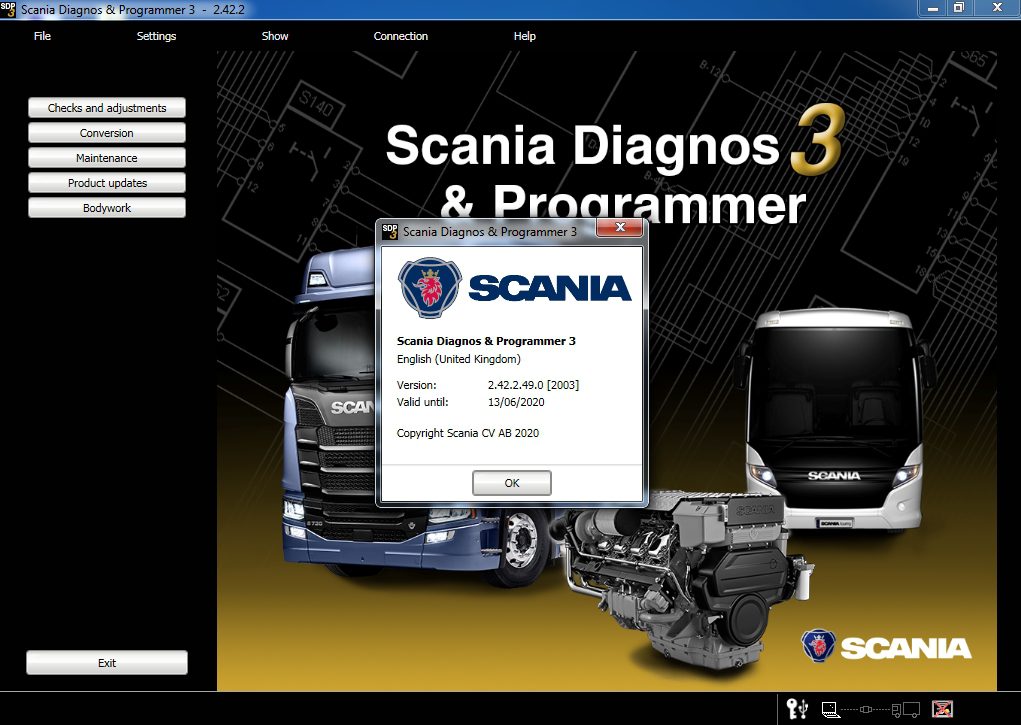Exit the application via the Exit button

tap(106, 662)
